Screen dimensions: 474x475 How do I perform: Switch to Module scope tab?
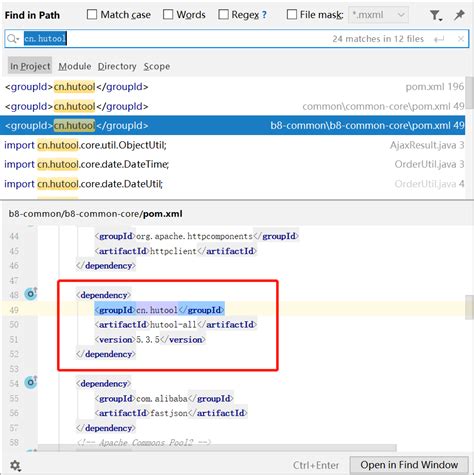pos(75,66)
